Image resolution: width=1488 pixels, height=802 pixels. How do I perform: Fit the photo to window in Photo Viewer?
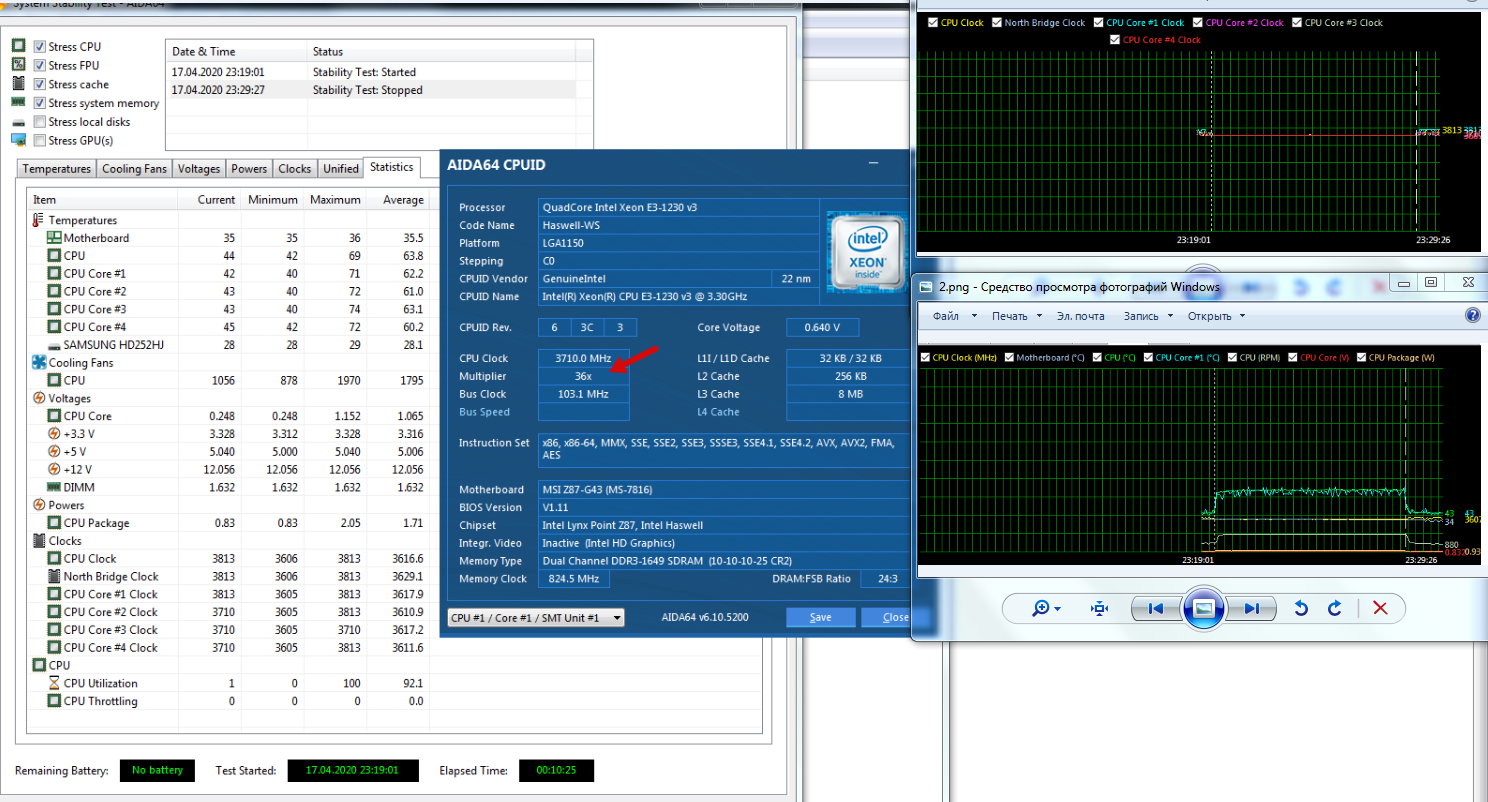point(1100,608)
